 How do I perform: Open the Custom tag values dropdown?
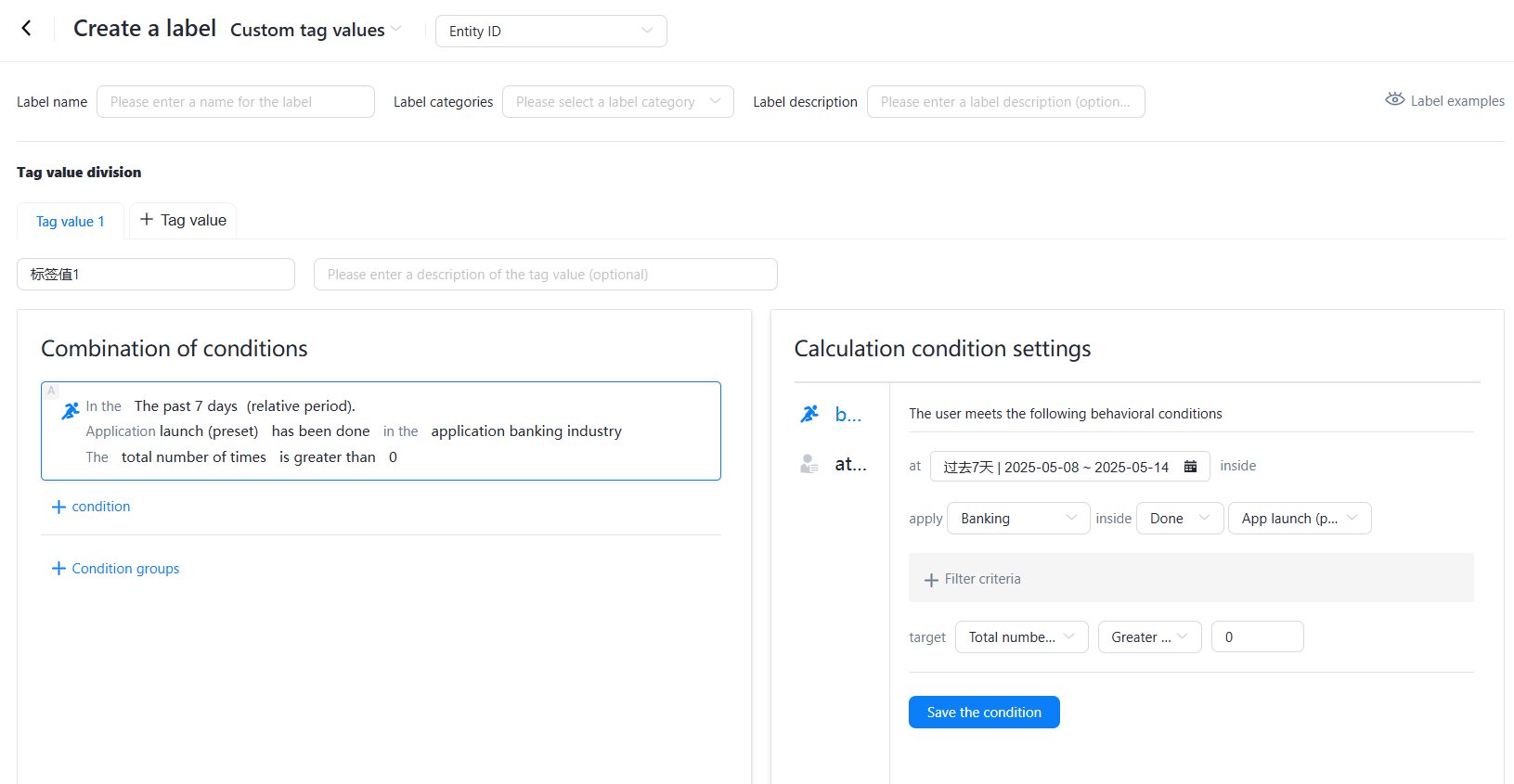(x=316, y=31)
